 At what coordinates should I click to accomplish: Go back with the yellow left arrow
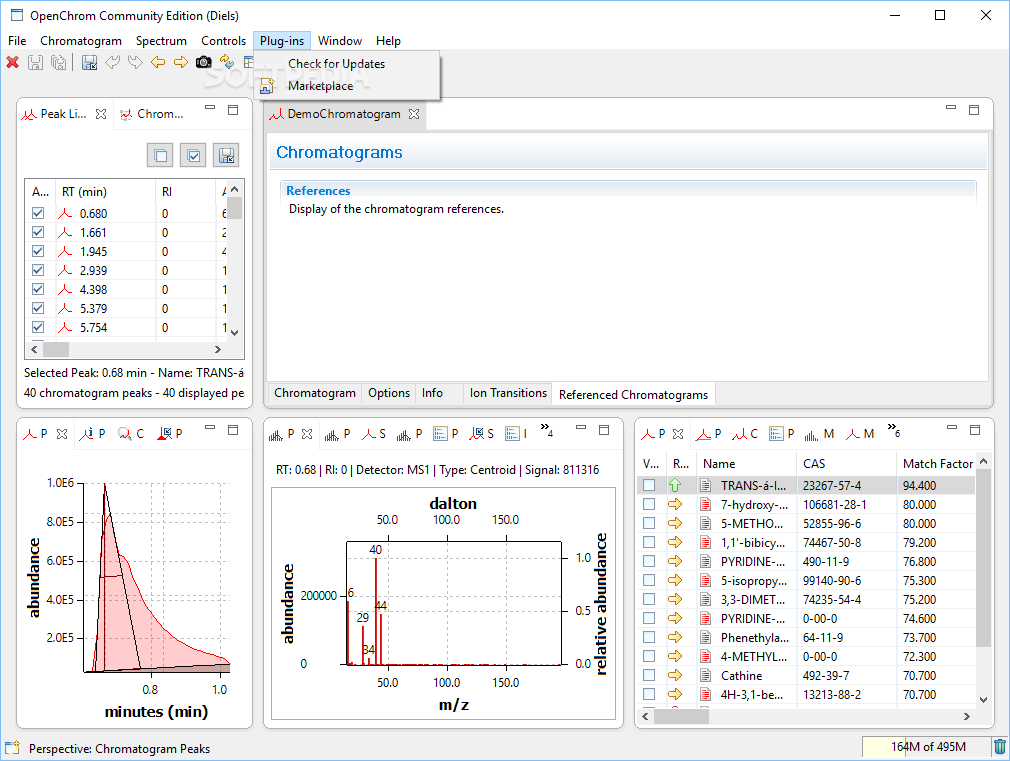click(x=158, y=63)
